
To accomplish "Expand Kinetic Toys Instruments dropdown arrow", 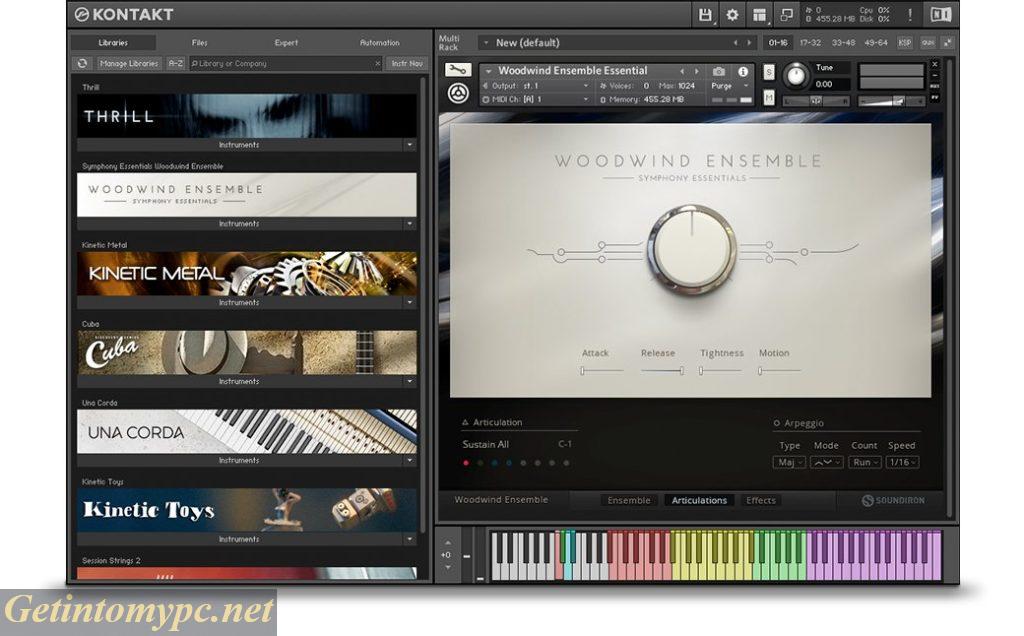I will point(409,539).
